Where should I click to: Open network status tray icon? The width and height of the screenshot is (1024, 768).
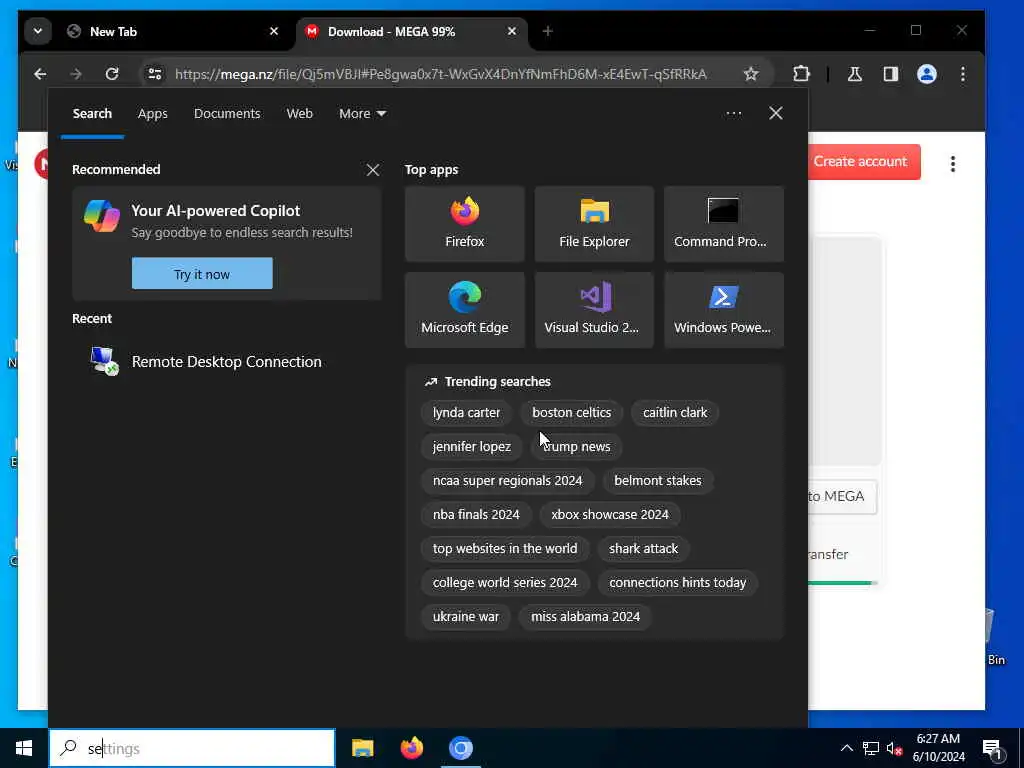871,748
